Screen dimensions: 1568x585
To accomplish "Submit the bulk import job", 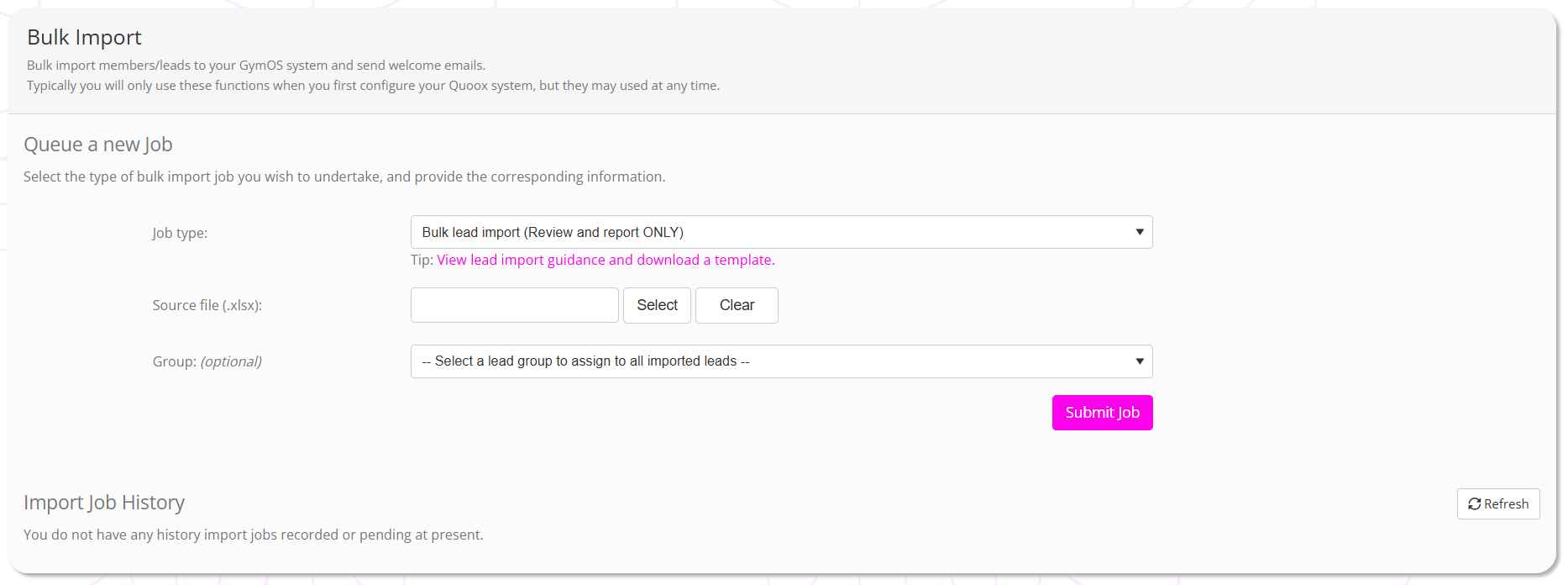I will coord(1101,413).
